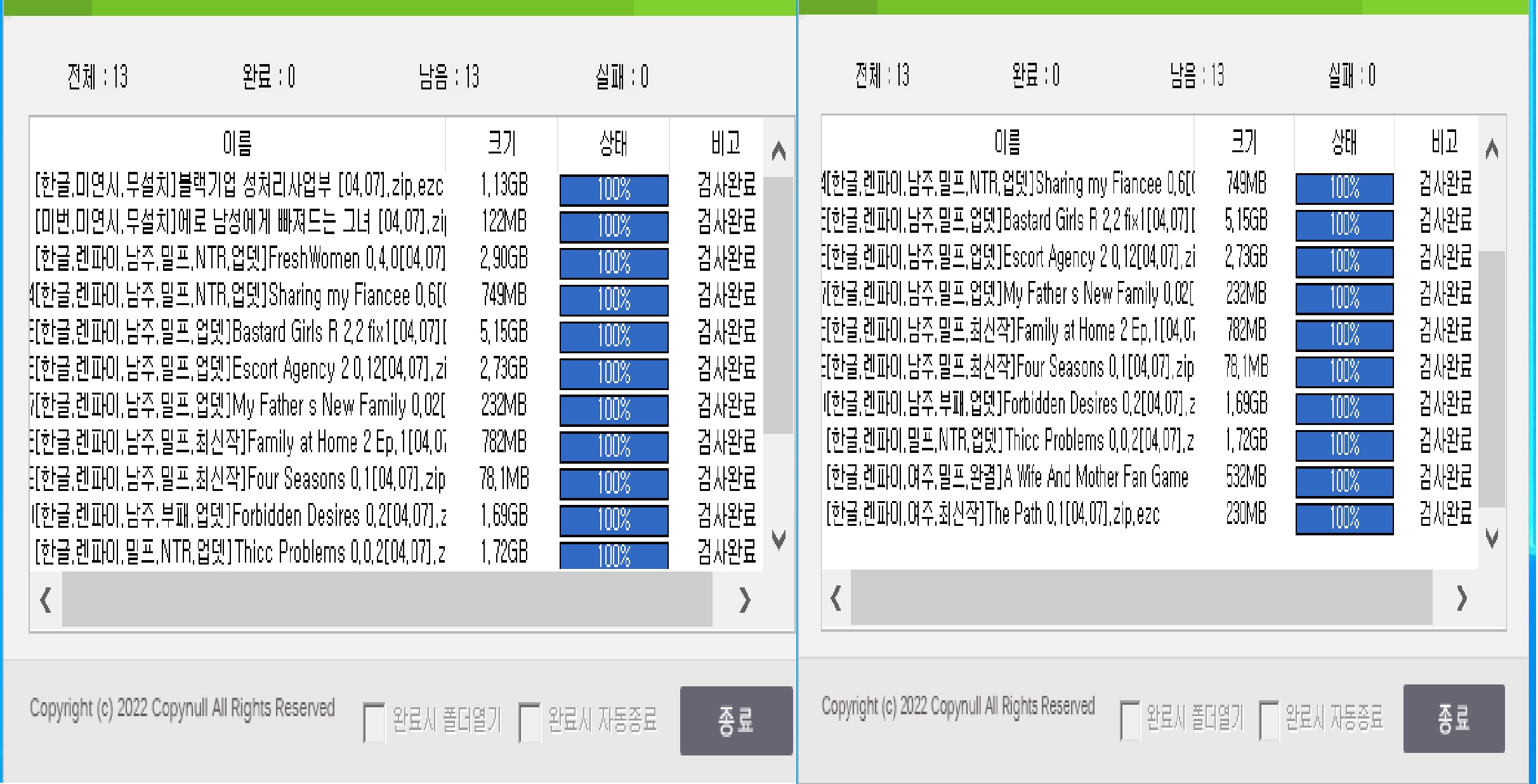Enable 완료시 자동종료 checkbox in right window
The image size is (1538, 784).
point(1269,721)
